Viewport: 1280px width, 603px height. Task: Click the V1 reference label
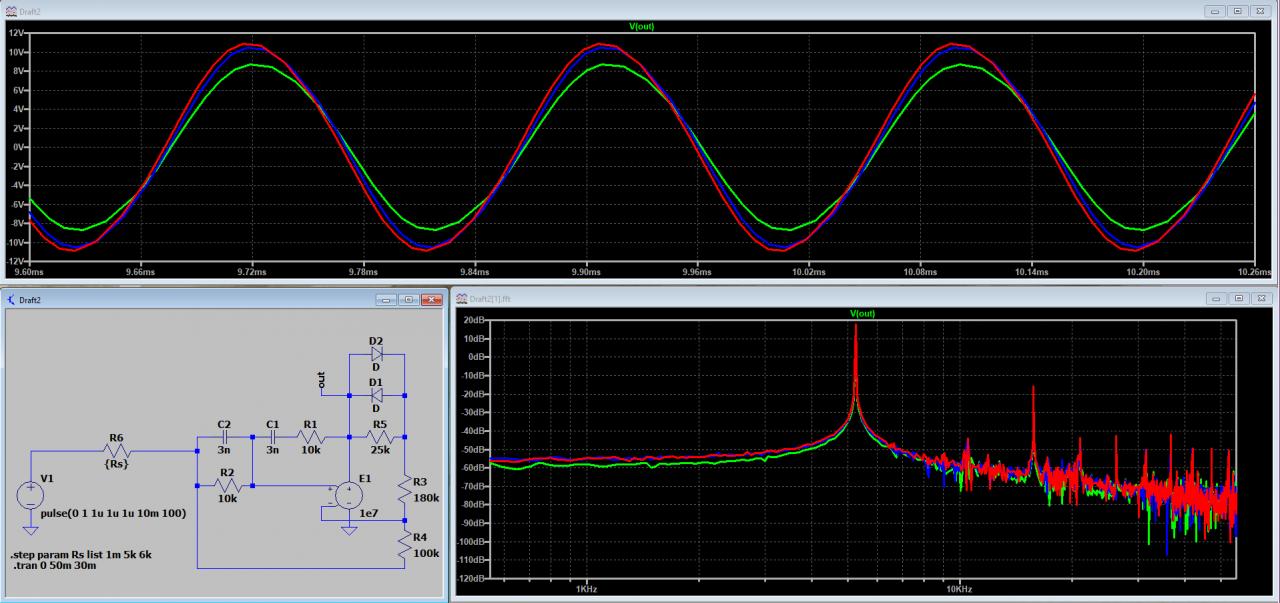point(48,478)
